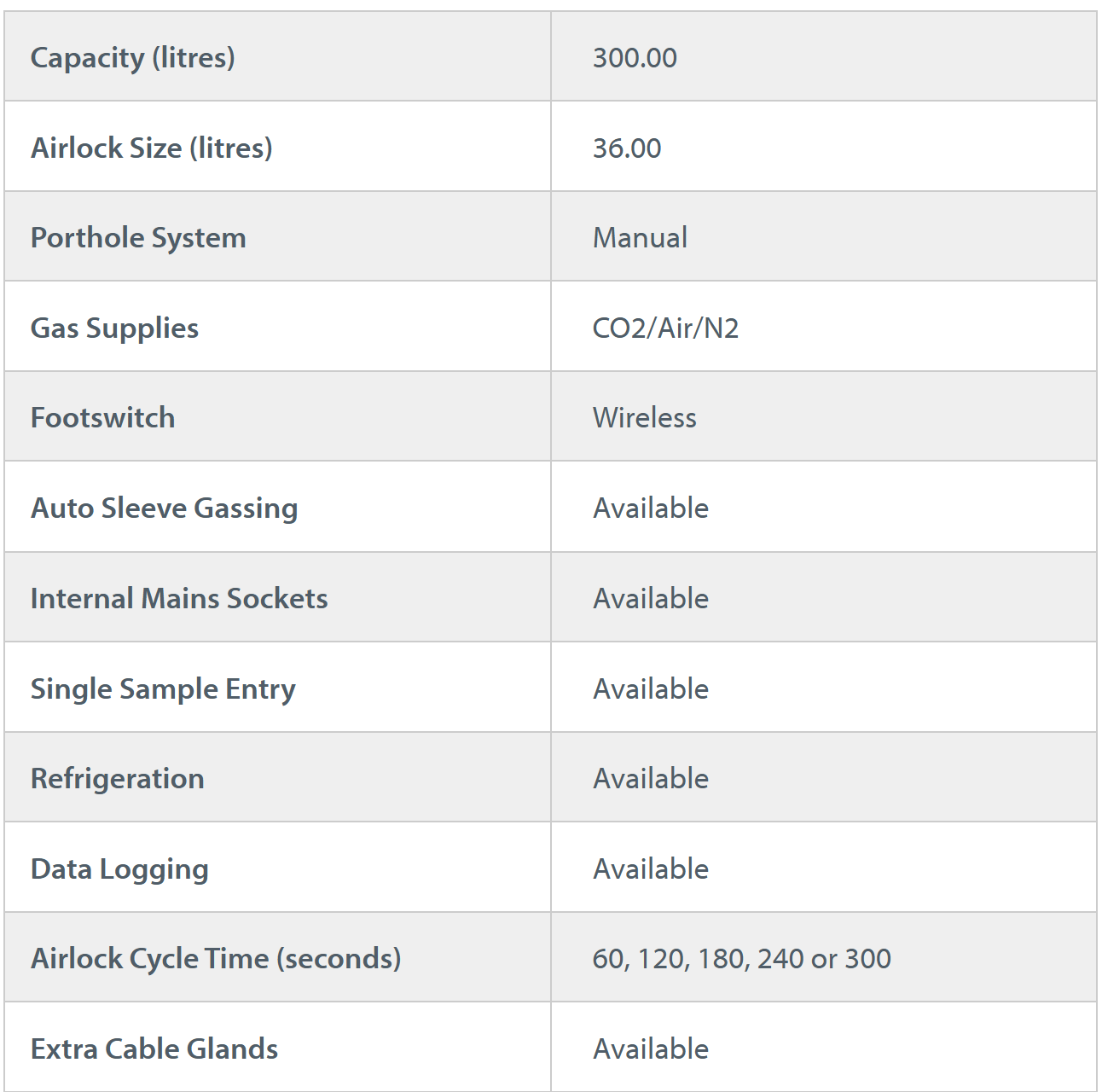
Task: Select the "Manual" porthole value
Action: [x=640, y=238]
